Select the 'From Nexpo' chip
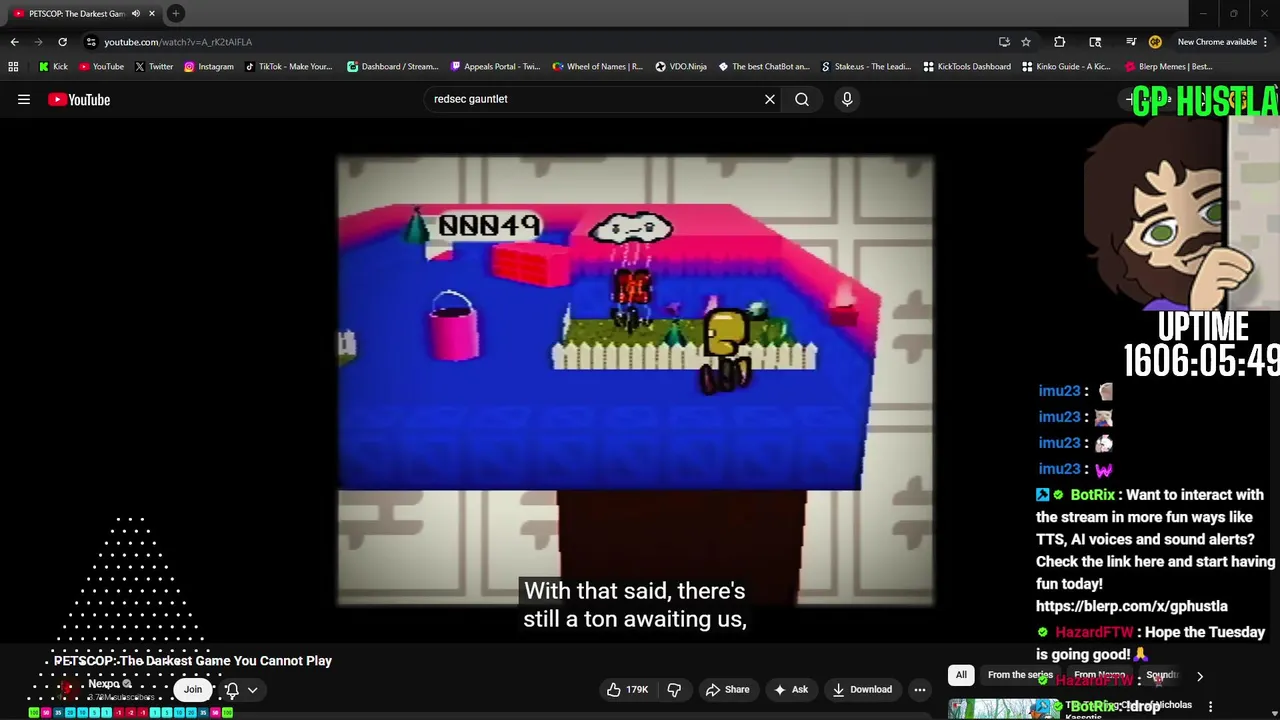This screenshot has height=720, width=1280. [1100, 675]
